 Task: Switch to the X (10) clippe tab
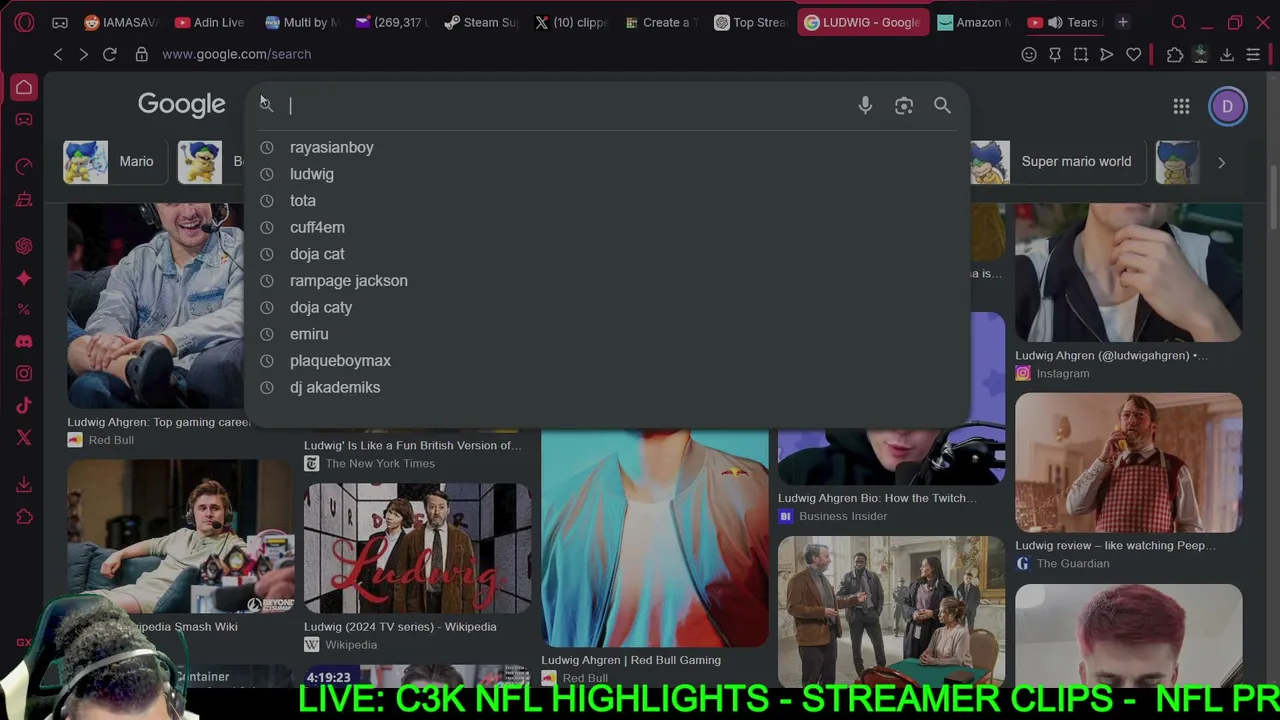570,22
